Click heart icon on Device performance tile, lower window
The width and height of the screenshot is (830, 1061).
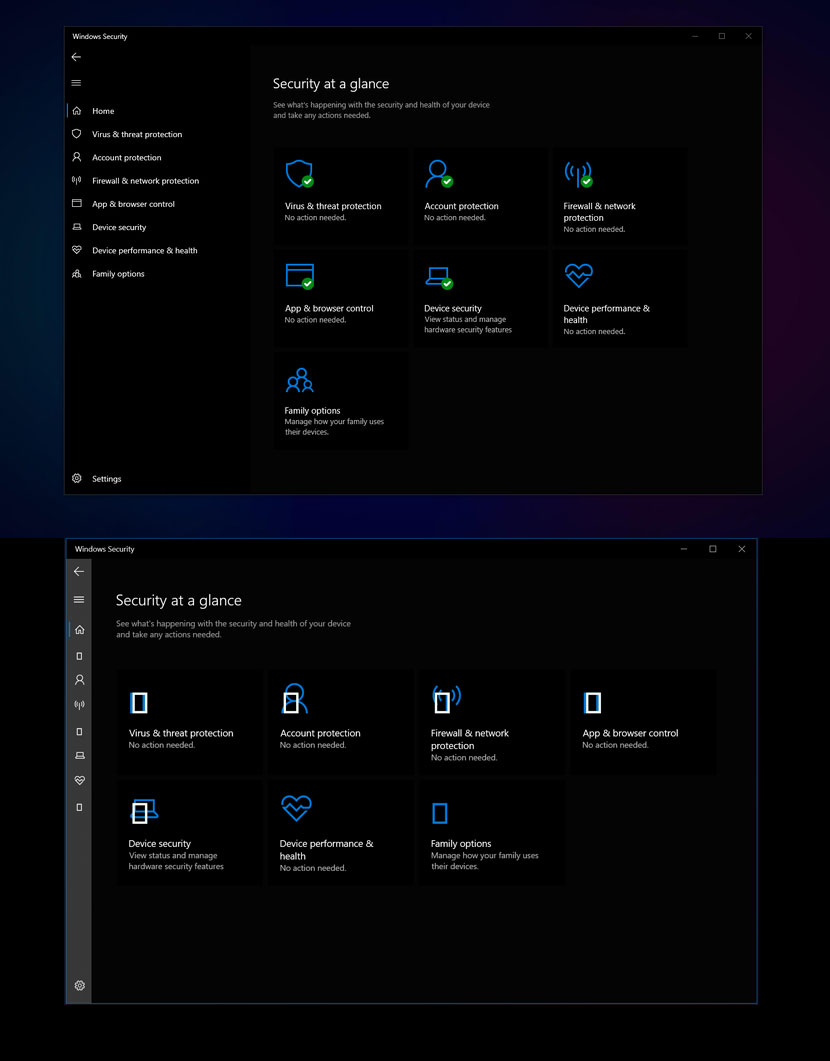click(x=296, y=808)
